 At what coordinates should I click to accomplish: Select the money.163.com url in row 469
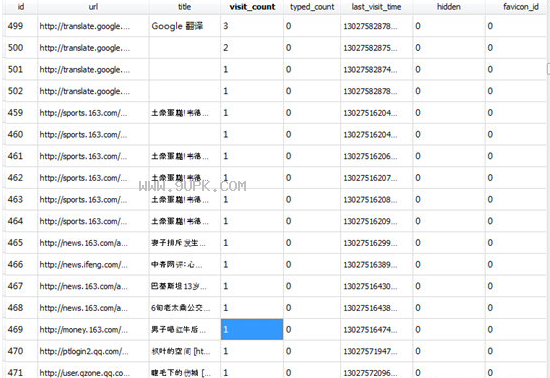[93, 330]
